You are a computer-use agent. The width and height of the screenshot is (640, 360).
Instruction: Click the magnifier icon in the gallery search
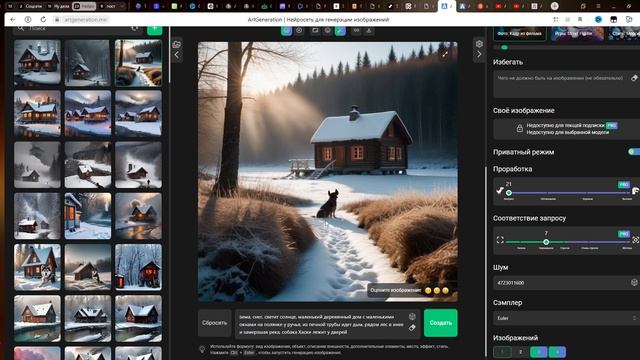21,28
